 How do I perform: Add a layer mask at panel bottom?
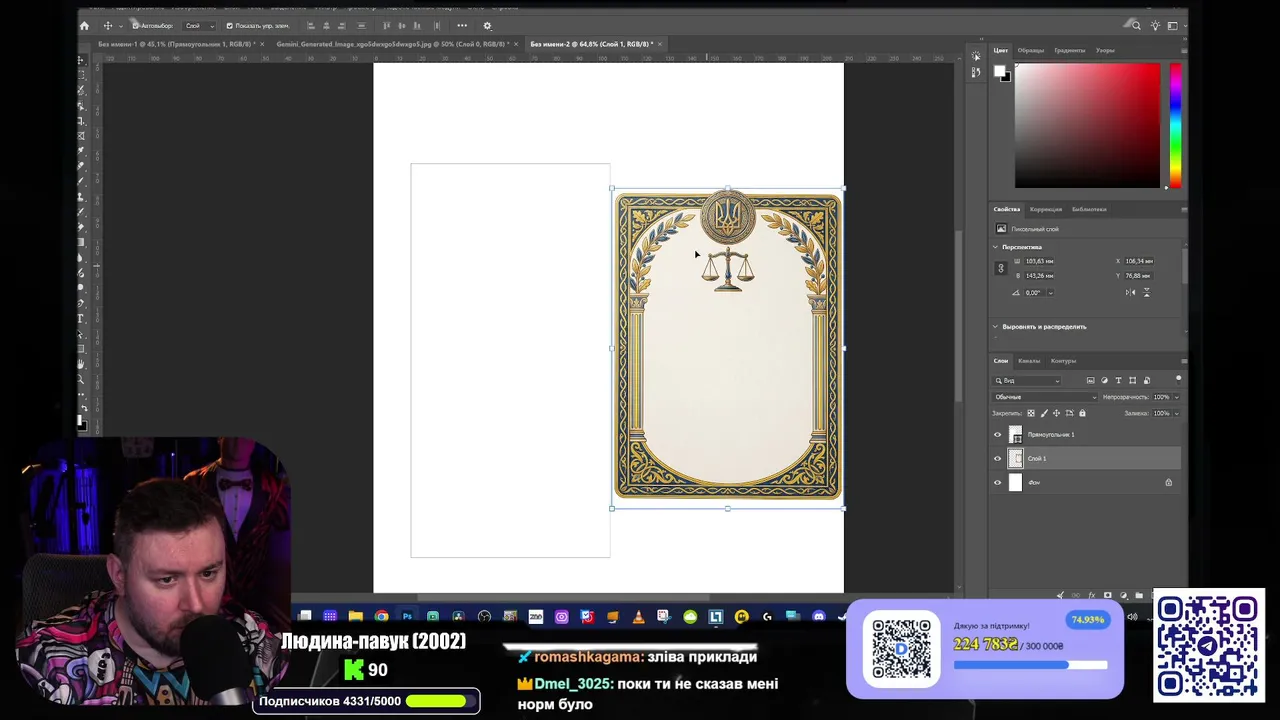1107,596
